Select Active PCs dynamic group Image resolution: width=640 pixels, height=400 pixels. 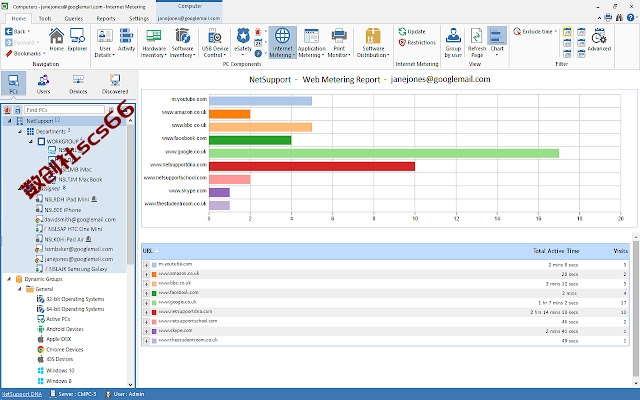[58, 319]
